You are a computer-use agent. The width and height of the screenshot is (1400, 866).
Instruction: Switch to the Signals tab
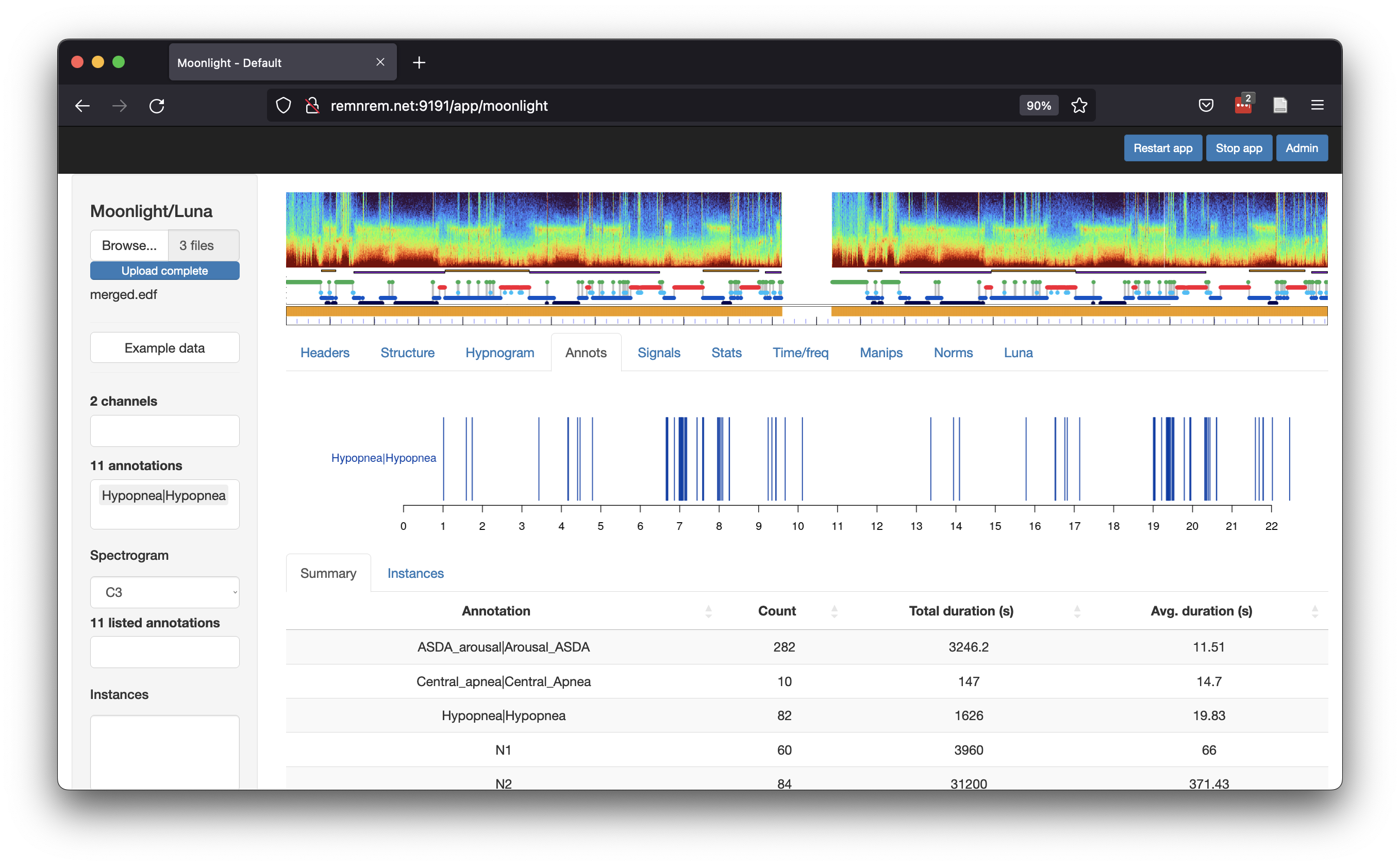click(x=658, y=353)
